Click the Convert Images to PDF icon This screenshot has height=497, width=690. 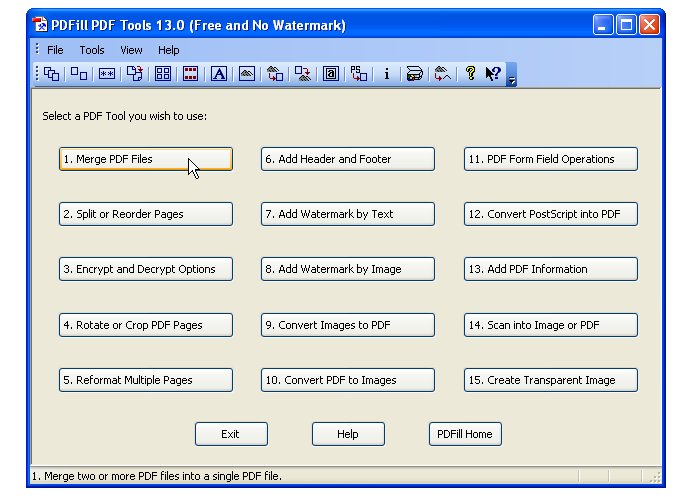[x=275, y=74]
